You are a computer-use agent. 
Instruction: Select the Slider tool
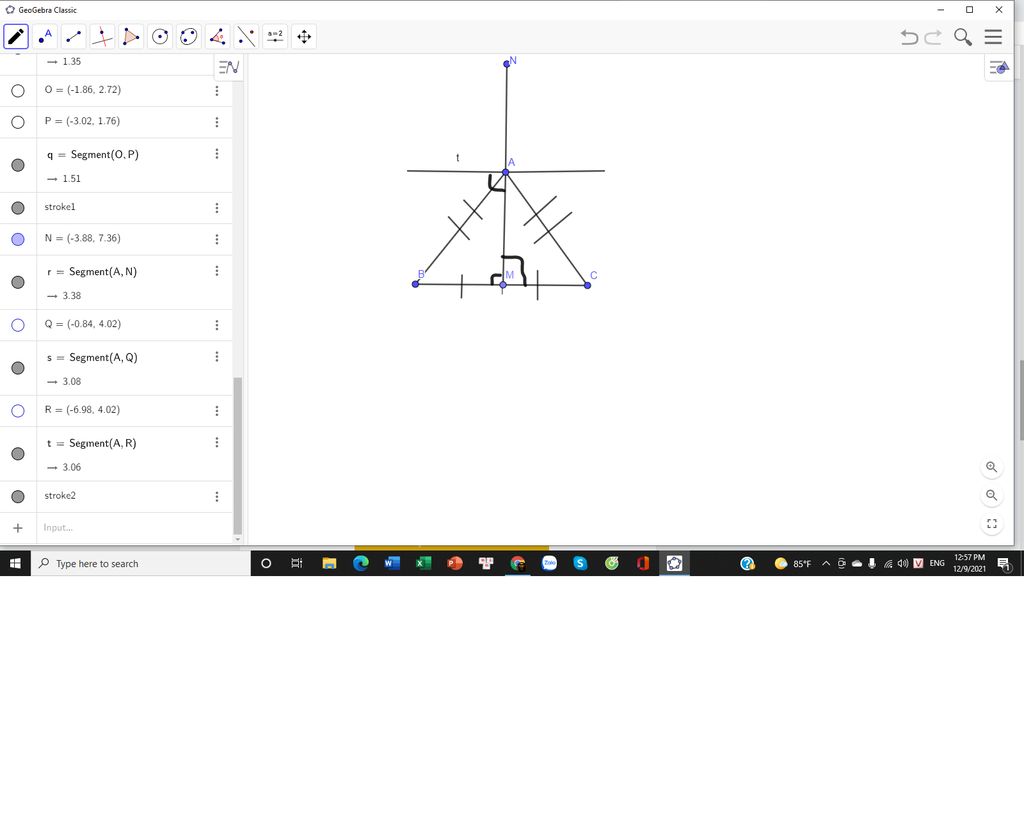(x=275, y=37)
